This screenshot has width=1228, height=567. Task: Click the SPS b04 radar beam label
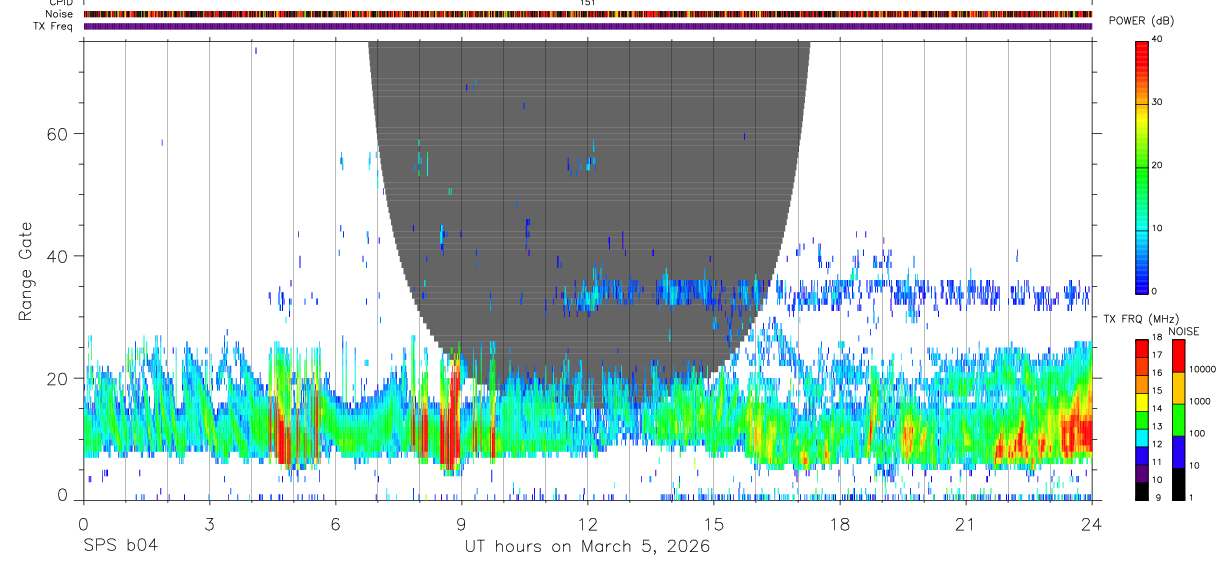pos(120,546)
